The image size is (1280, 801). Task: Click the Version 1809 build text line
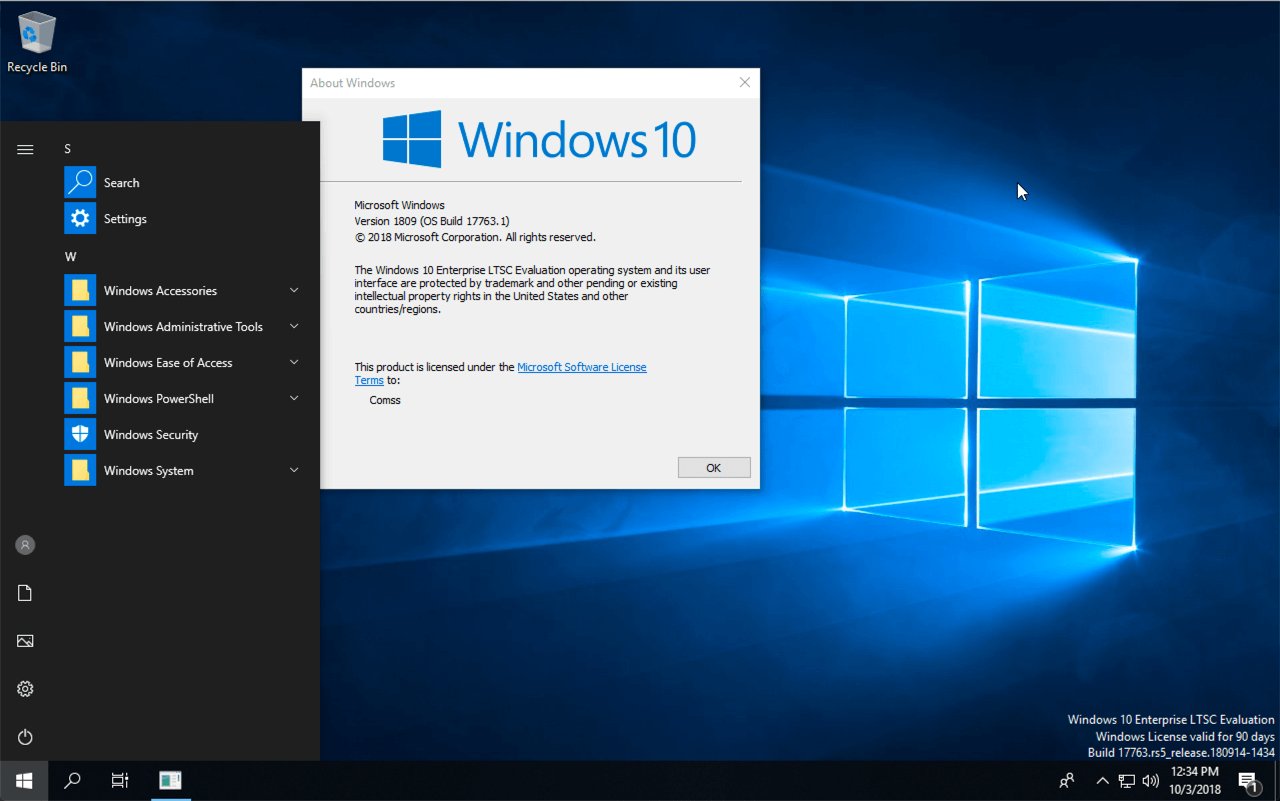pyautogui.click(x=432, y=221)
